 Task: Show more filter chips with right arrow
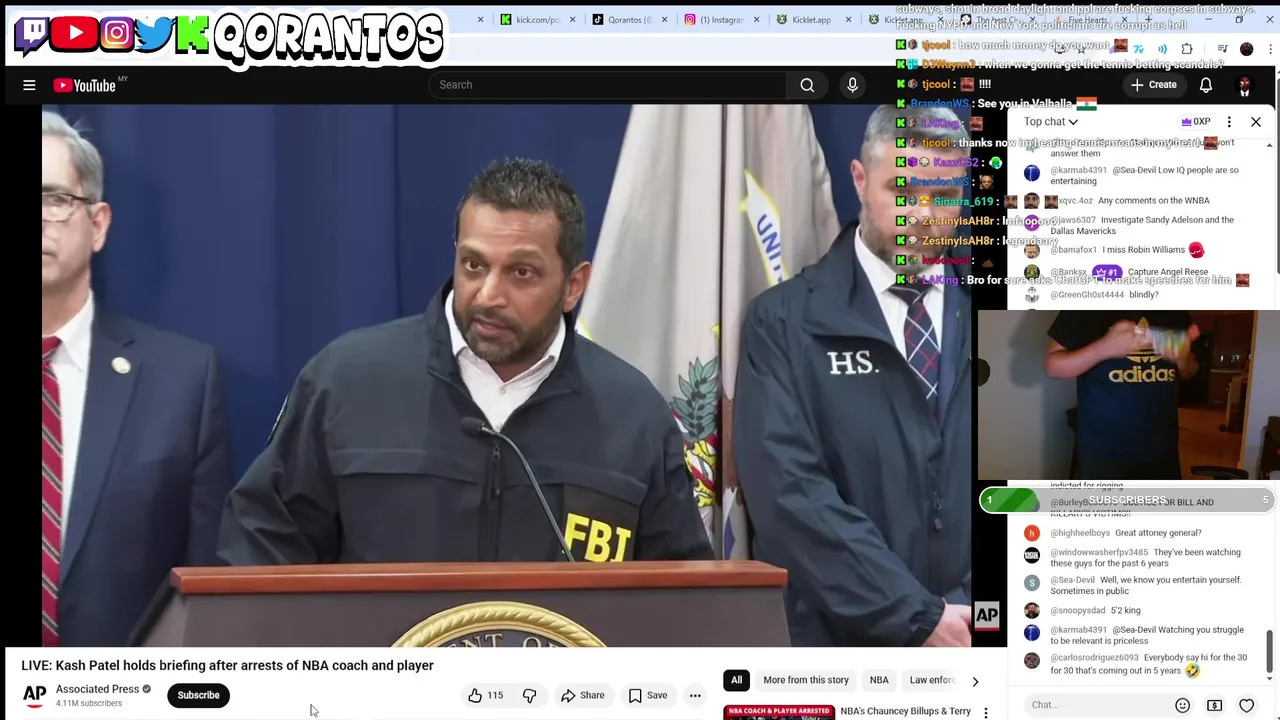click(x=975, y=681)
